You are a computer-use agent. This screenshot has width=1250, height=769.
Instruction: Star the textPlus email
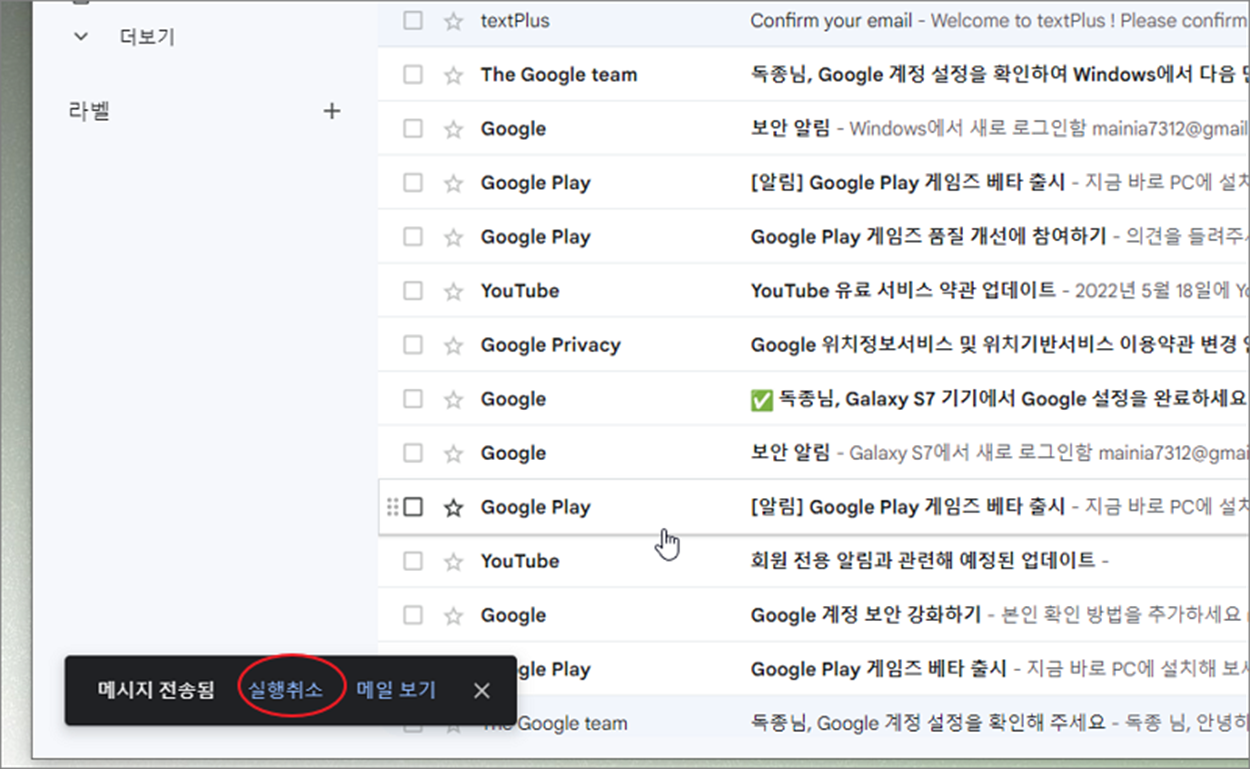coord(454,21)
